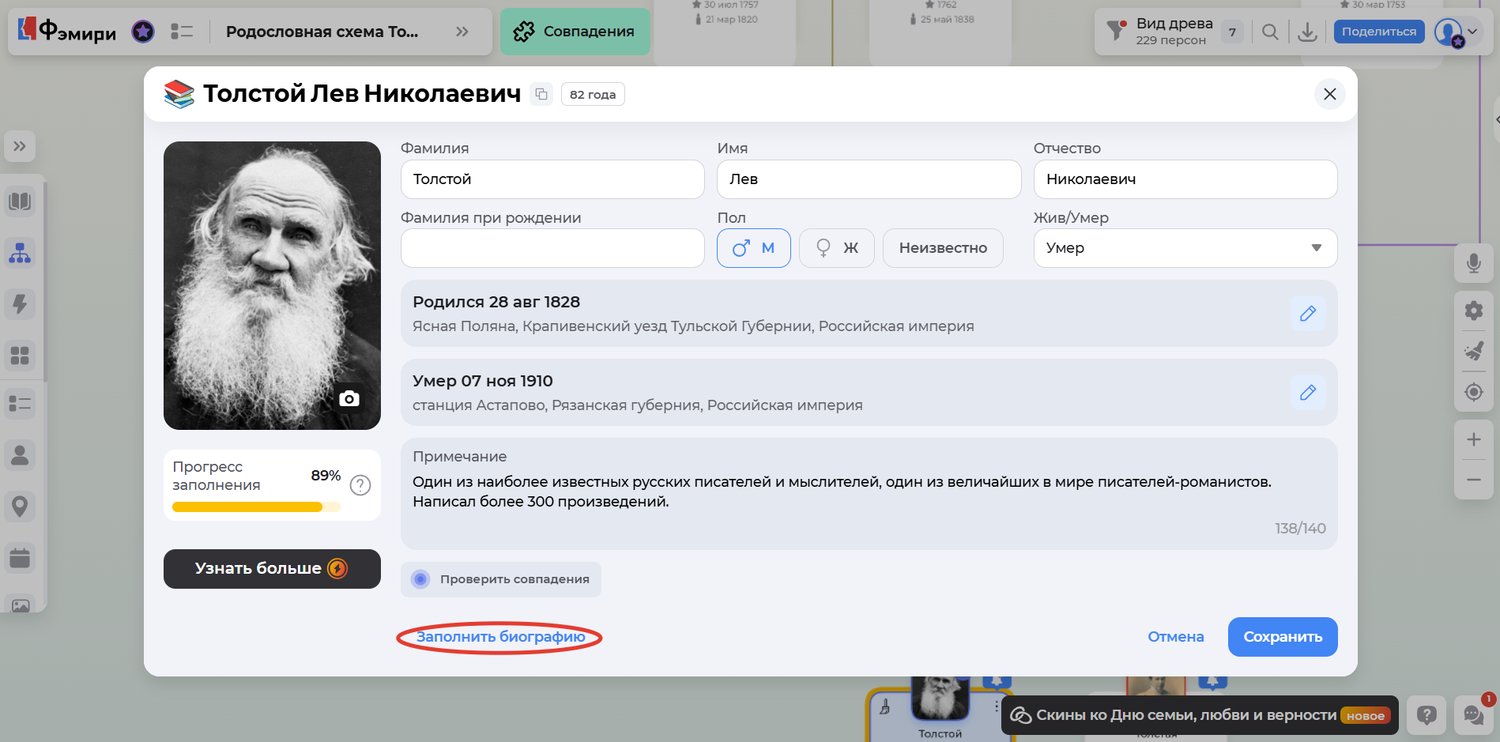This screenshot has width=1500, height=742.
Task: Edit the death date with pencil icon
Action: pyautogui.click(x=1308, y=392)
